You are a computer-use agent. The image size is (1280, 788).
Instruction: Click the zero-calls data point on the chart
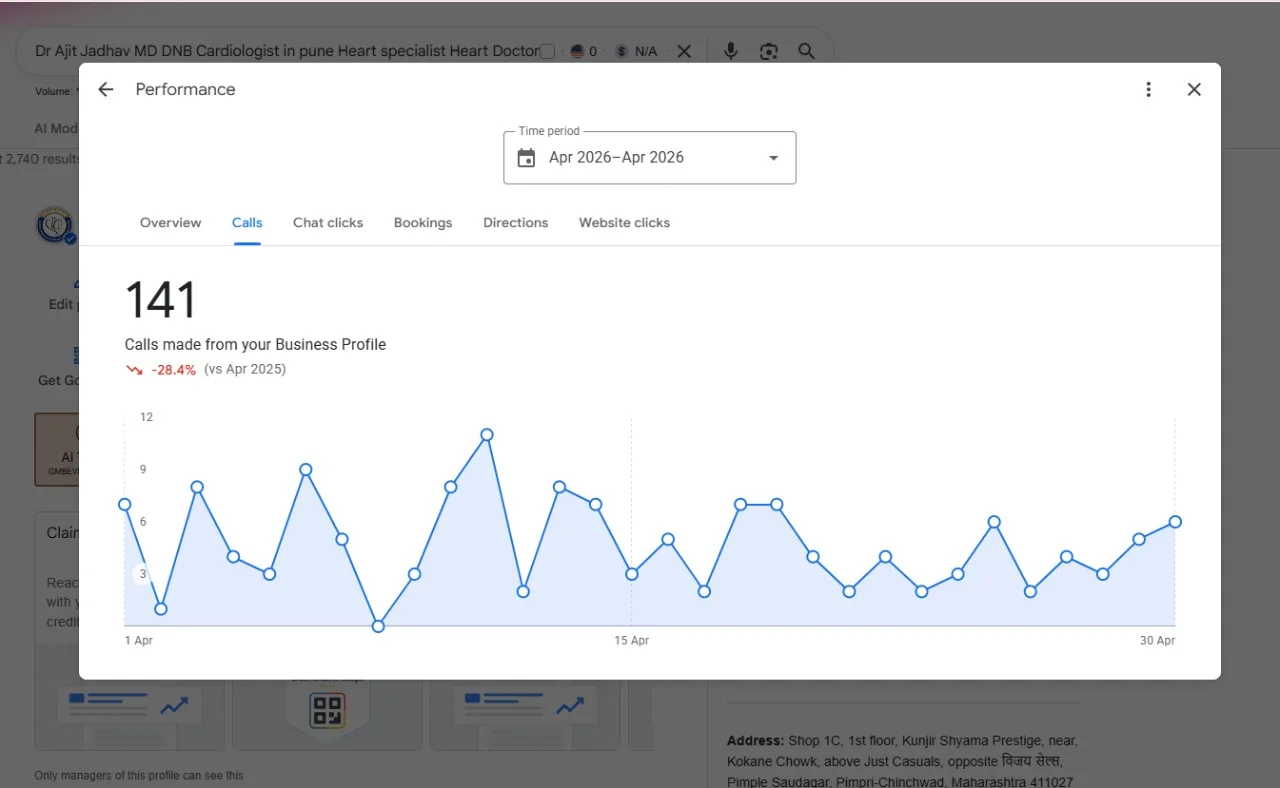click(378, 626)
